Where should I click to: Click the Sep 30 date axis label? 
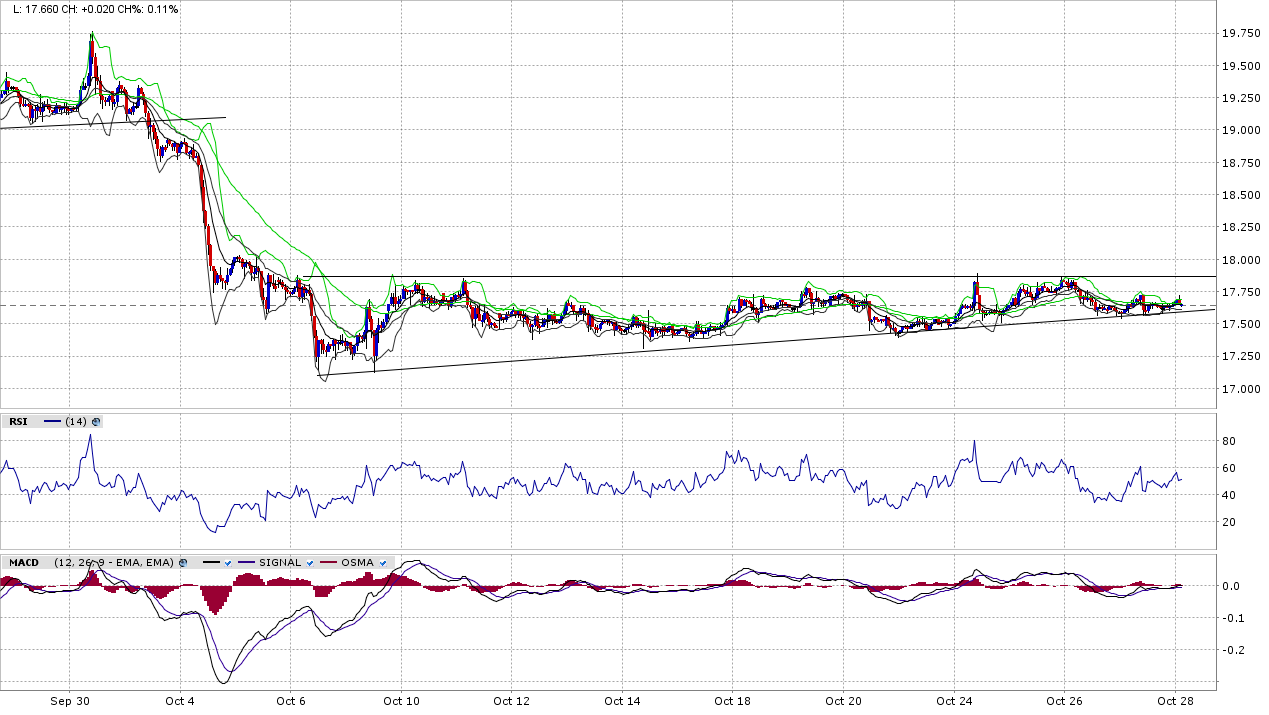pos(70,701)
